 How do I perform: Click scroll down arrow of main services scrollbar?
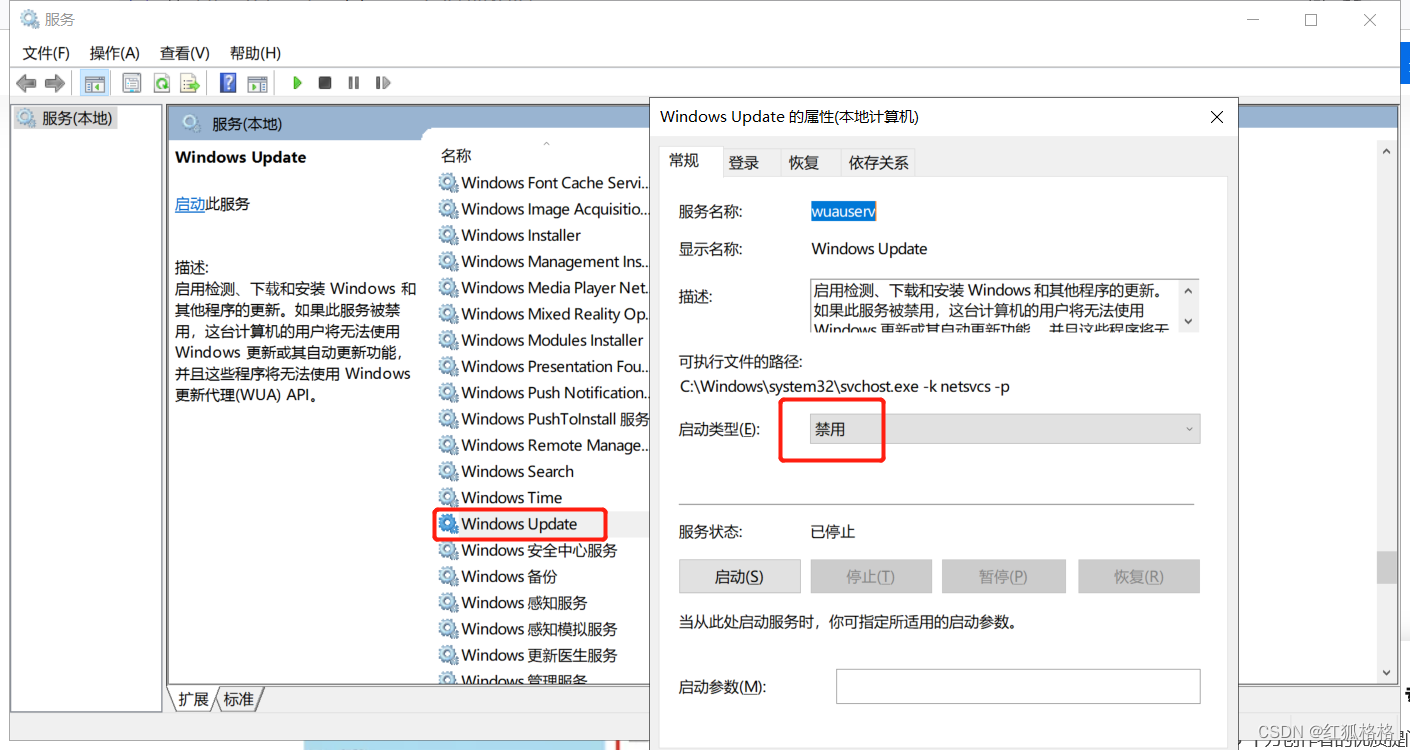point(1386,673)
